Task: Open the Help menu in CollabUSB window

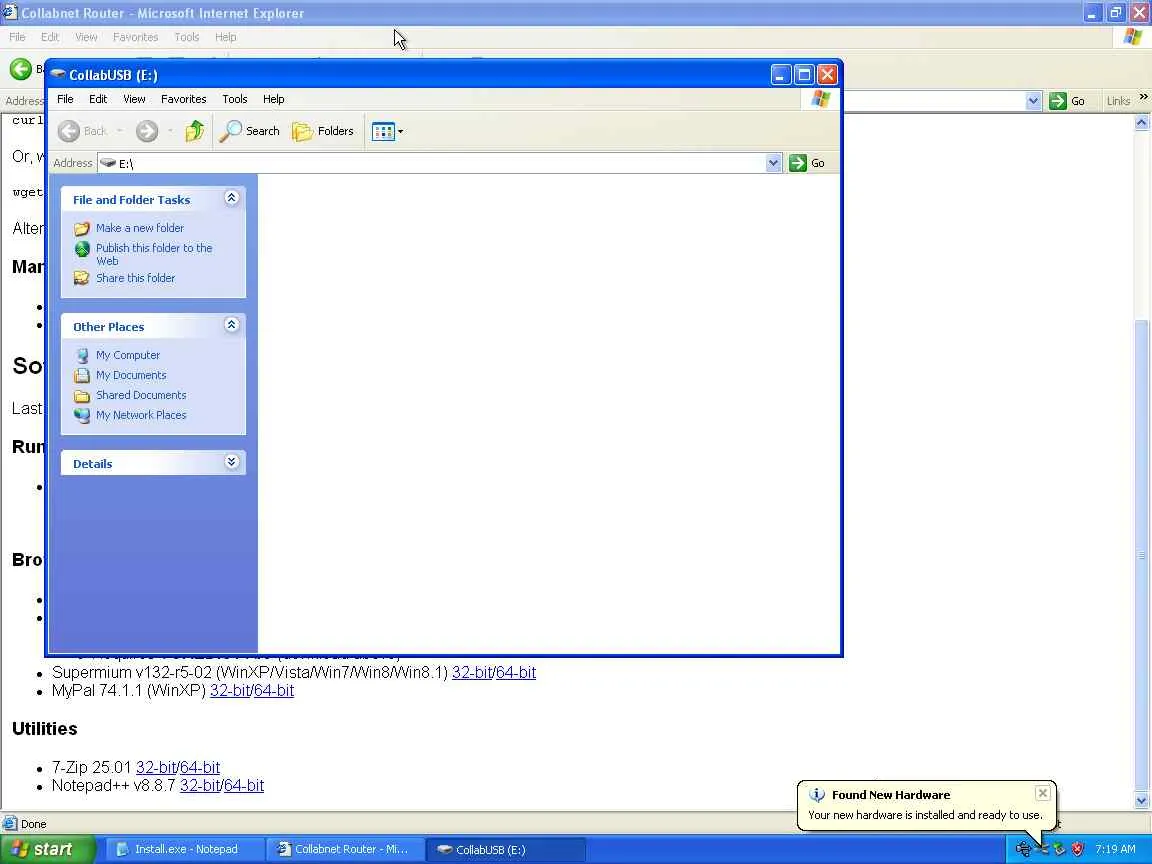Action: click(x=273, y=99)
